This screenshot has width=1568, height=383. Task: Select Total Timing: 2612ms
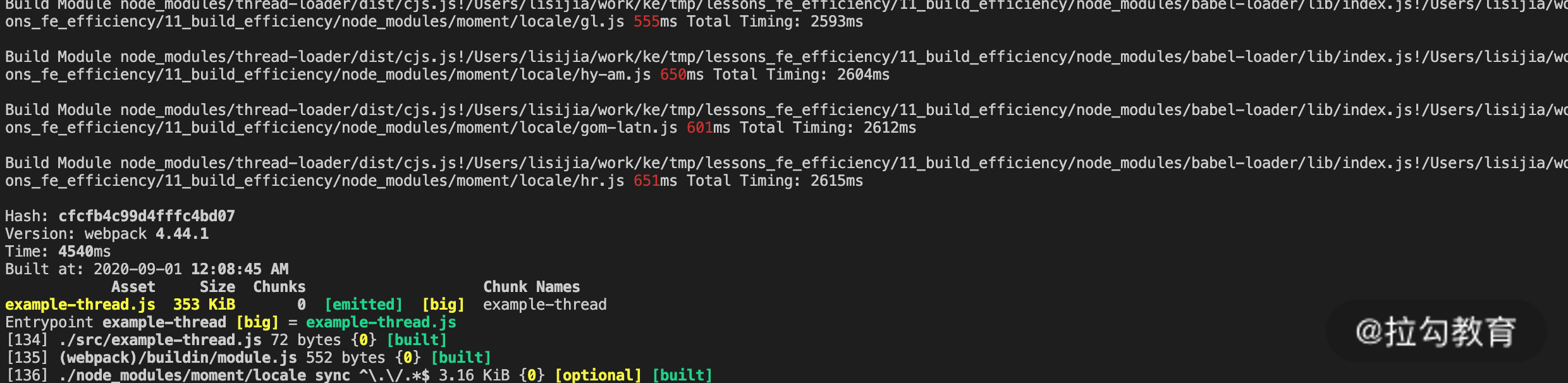pos(828,128)
